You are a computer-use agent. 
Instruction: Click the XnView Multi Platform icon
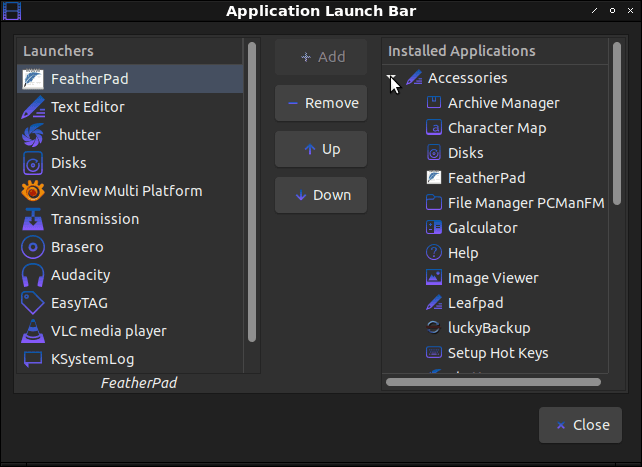click(x=33, y=191)
